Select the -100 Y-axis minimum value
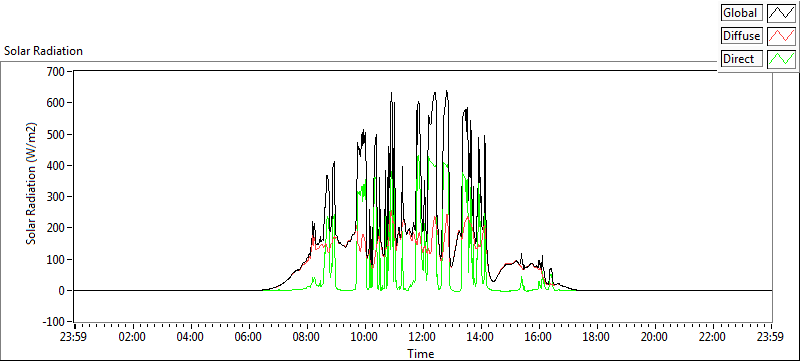Viewport: 800px width, 361px height. (x=53, y=322)
